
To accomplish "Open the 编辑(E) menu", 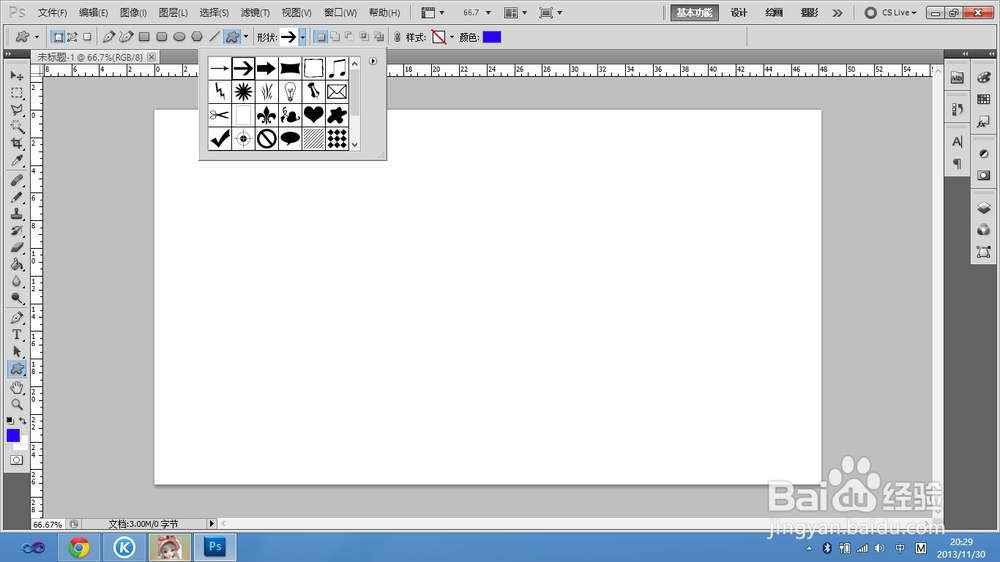I will pyautogui.click(x=94, y=12).
